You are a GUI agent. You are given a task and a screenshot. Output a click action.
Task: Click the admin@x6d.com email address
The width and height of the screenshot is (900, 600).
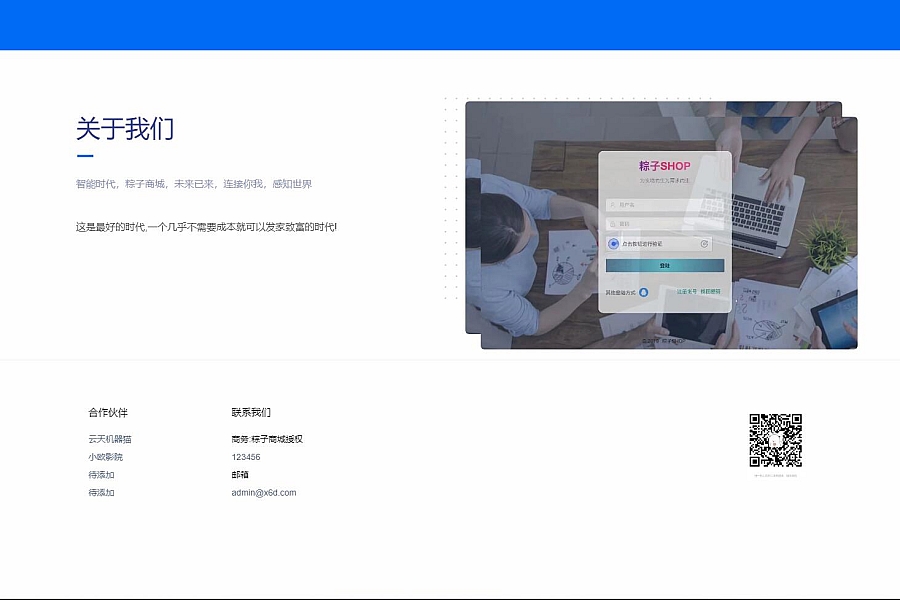point(264,493)
